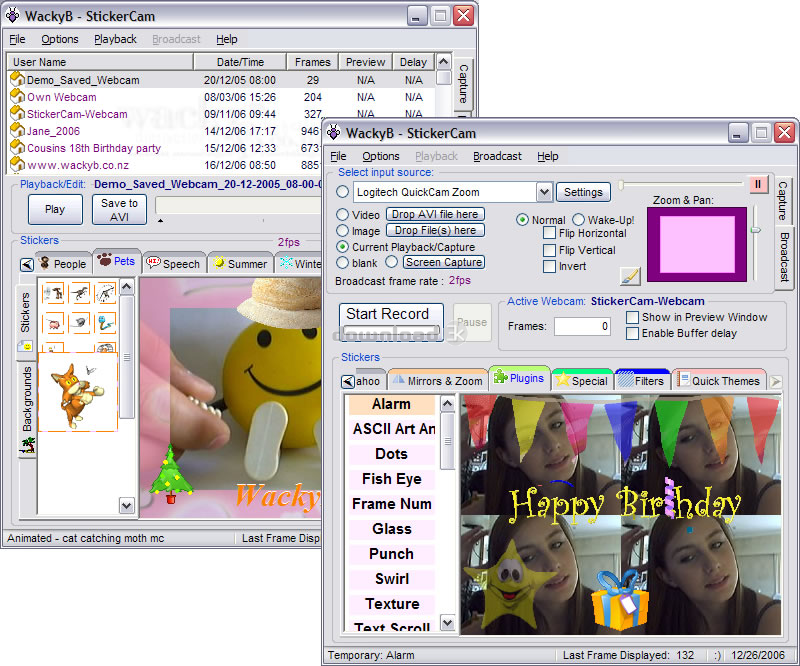Click the sticker tabs scroll-left arrow in back window
The height and width of the screenshot is (666, 800).
click(27, 264)
